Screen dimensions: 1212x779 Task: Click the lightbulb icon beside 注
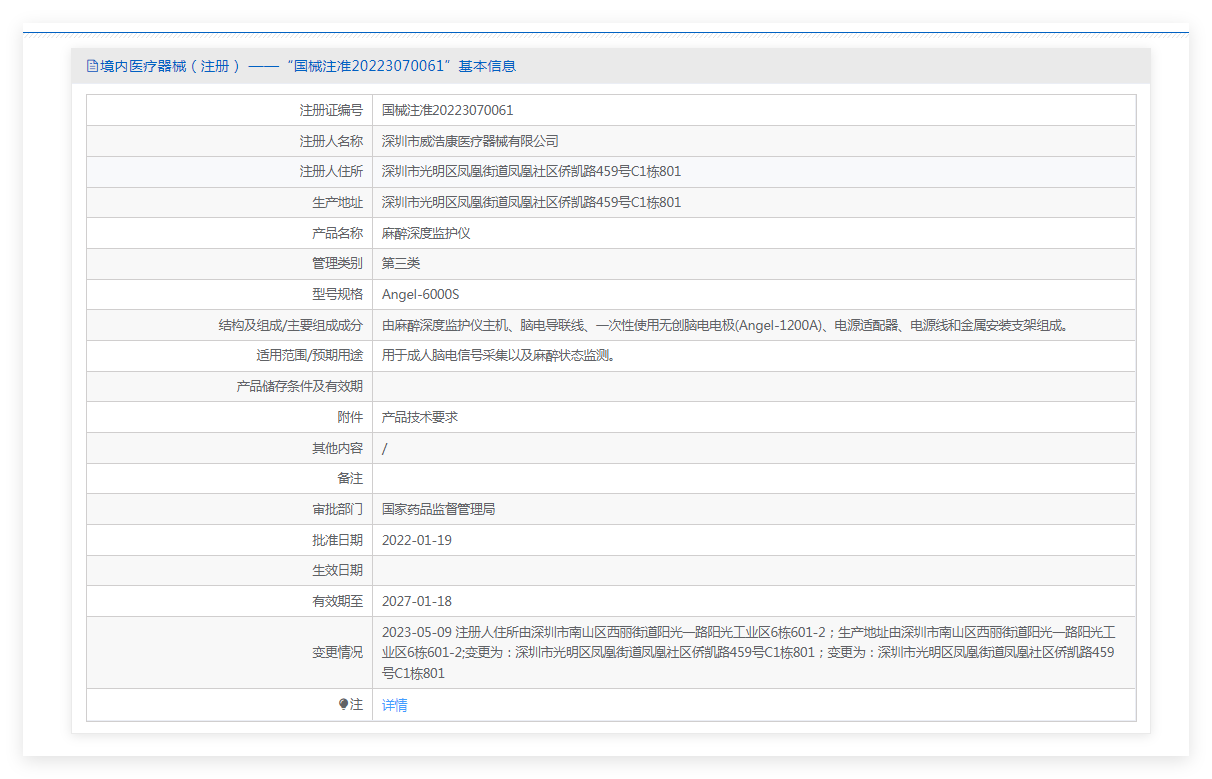pos(343,705)
